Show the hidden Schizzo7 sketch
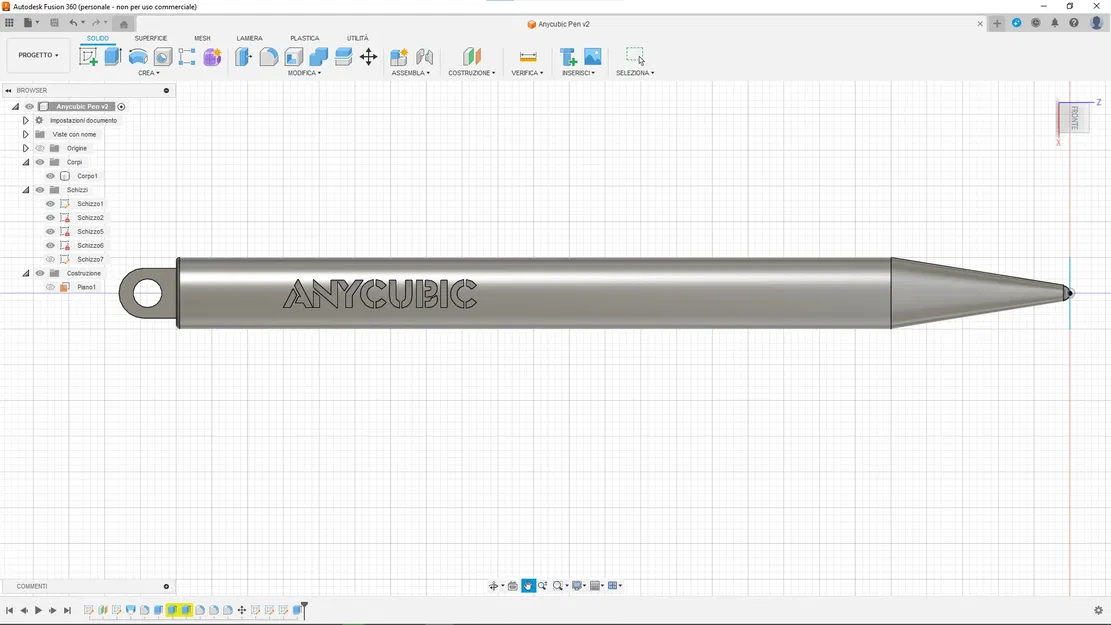Screen dimensions: 1111x625 click(50, 258)
